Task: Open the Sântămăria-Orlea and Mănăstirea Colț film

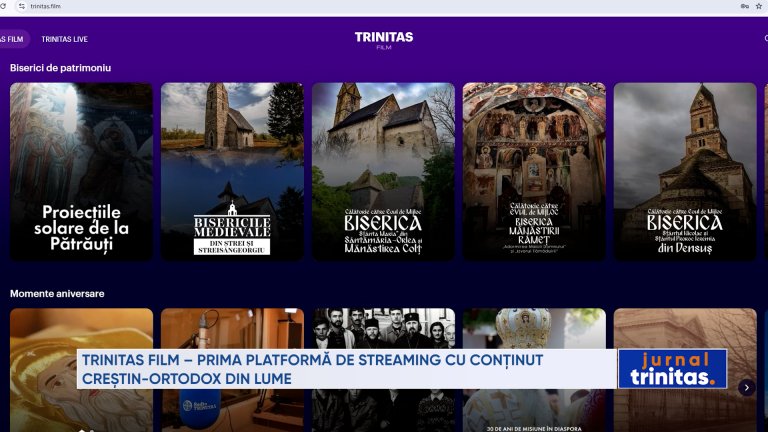Action: coord(383,171)
